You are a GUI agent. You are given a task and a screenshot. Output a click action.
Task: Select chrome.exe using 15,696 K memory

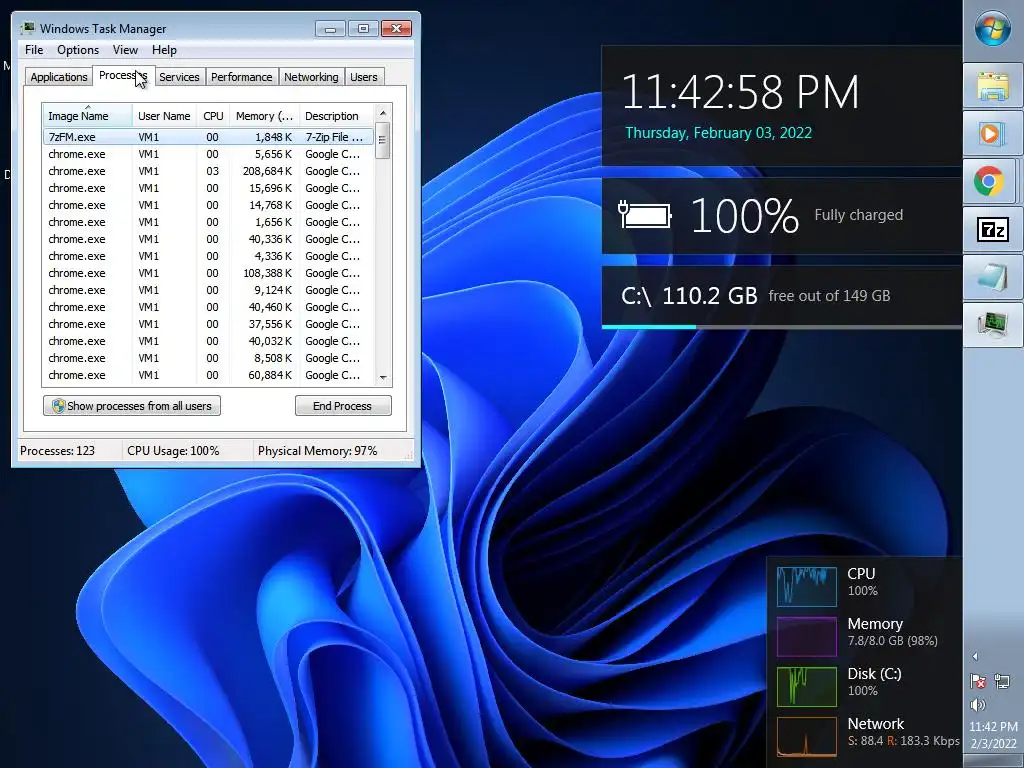208,188
